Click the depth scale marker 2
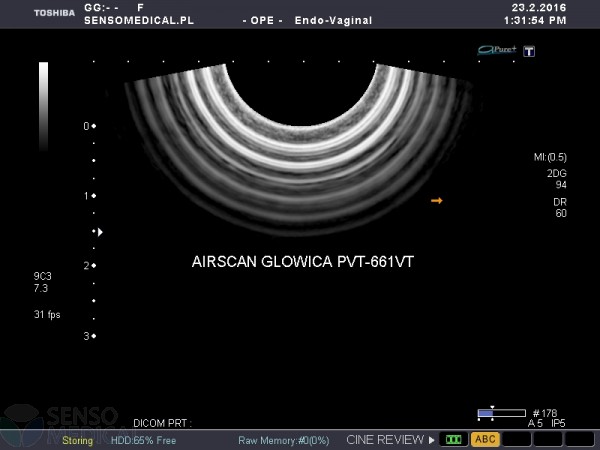600x450 pixels. (x=88, y=266)
